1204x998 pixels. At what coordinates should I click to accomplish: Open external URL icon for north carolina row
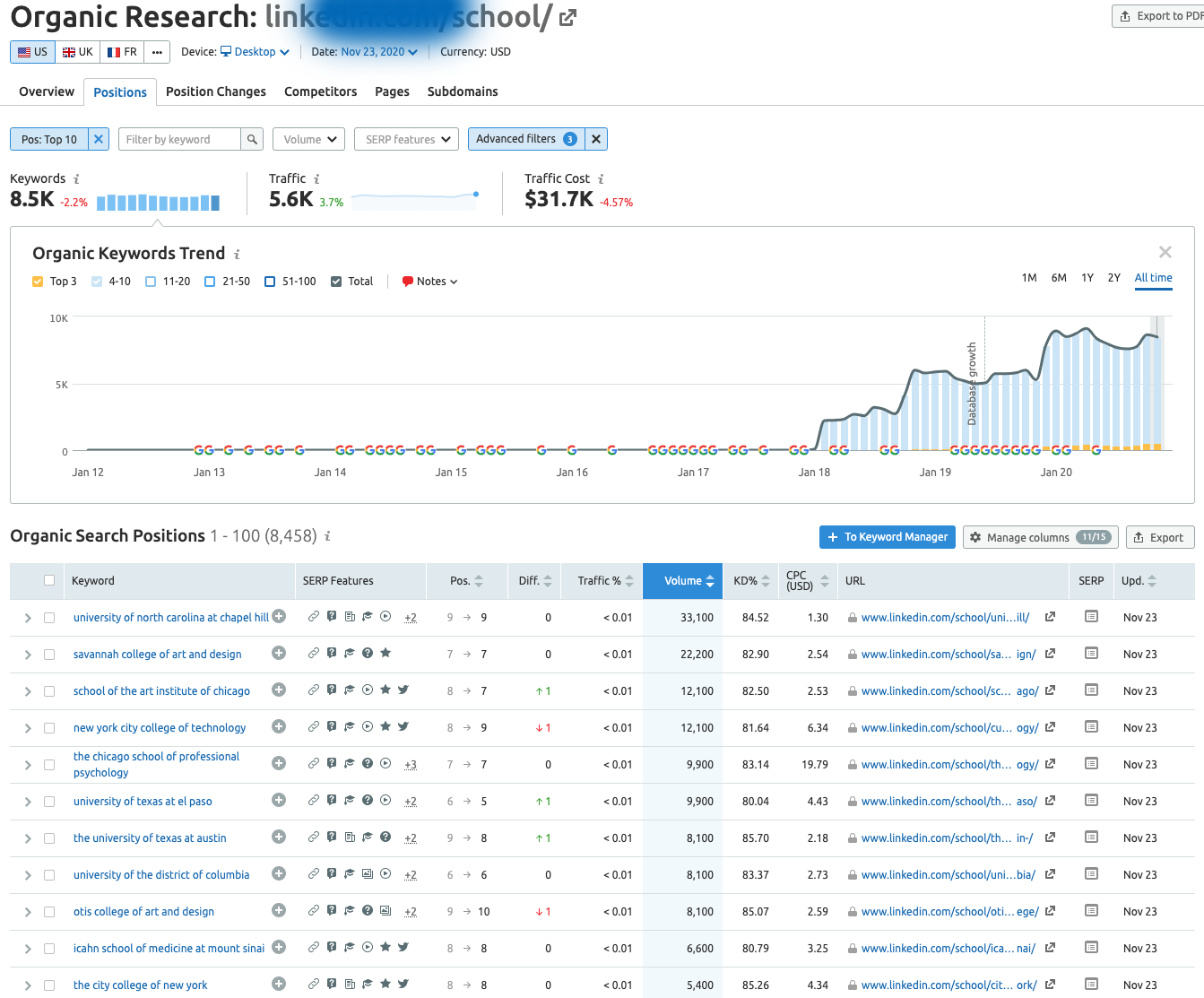click(x=1050, y=617)
